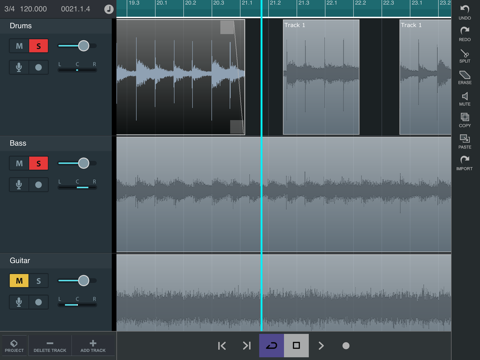The width and height of the screenshot is (480, 360).
Task: Select the Split scissors tool
Action: [x=465, y=55]
